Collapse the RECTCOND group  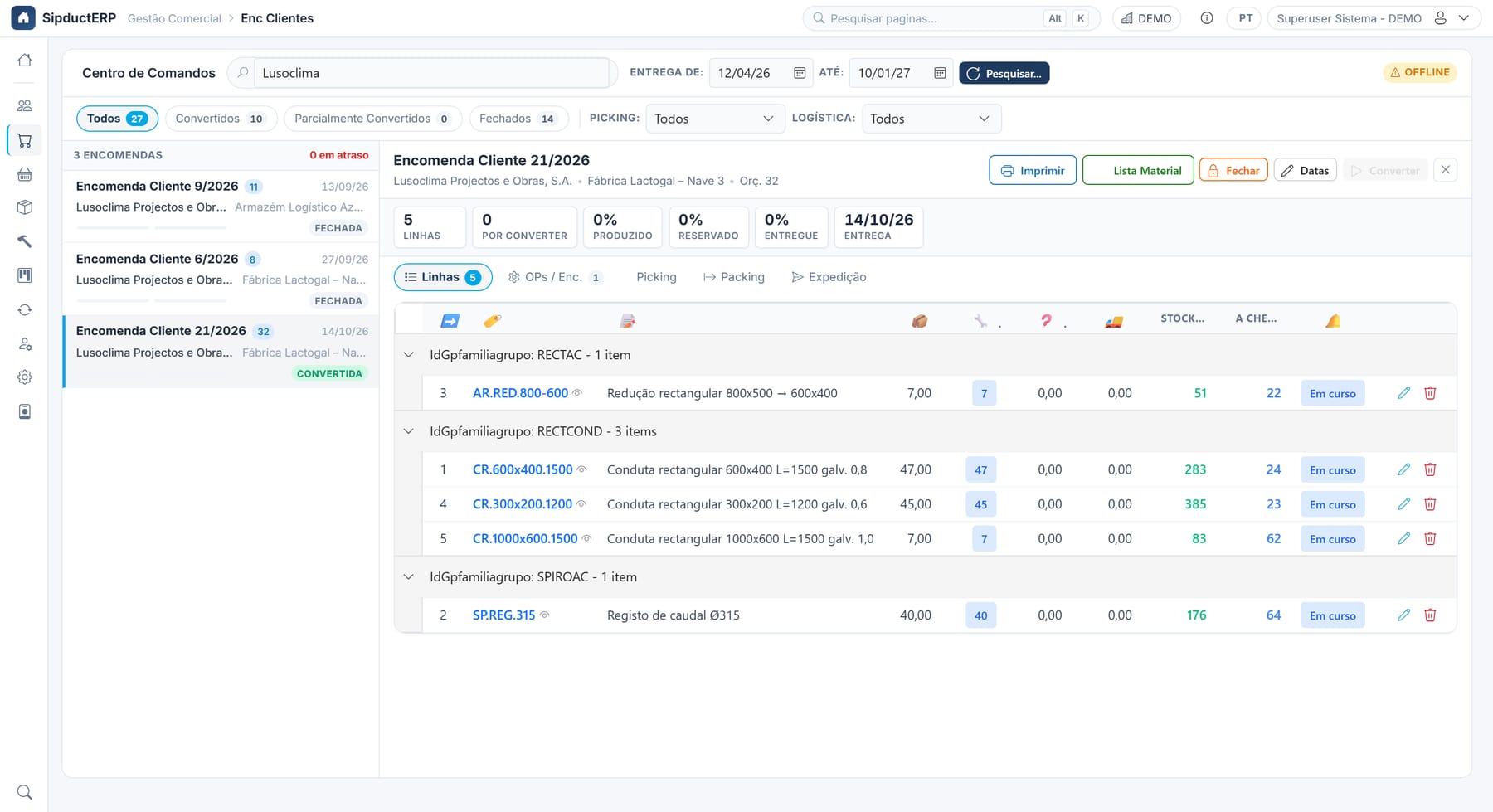(408, 431)
